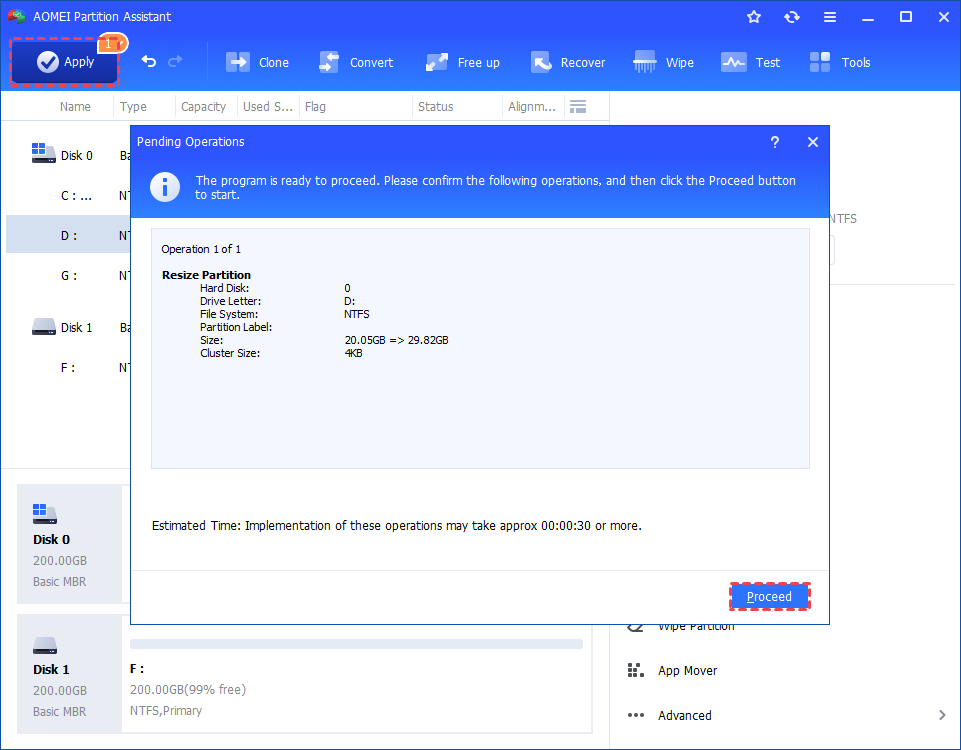Click the Used S... column header
Screen dimensions: 961x750
pos(268,107)
